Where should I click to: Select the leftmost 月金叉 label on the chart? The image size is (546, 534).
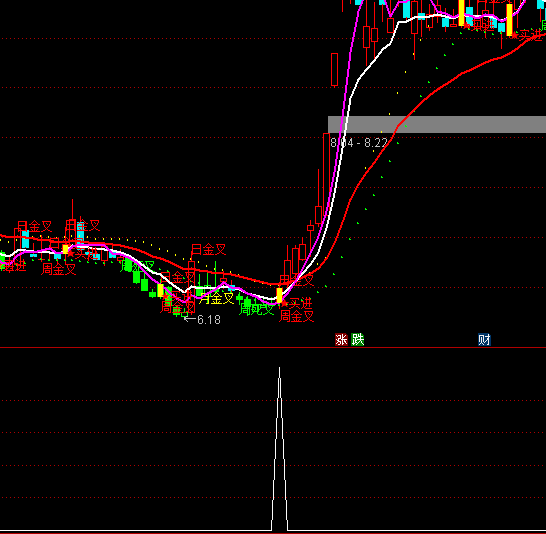tap(34, 227)
